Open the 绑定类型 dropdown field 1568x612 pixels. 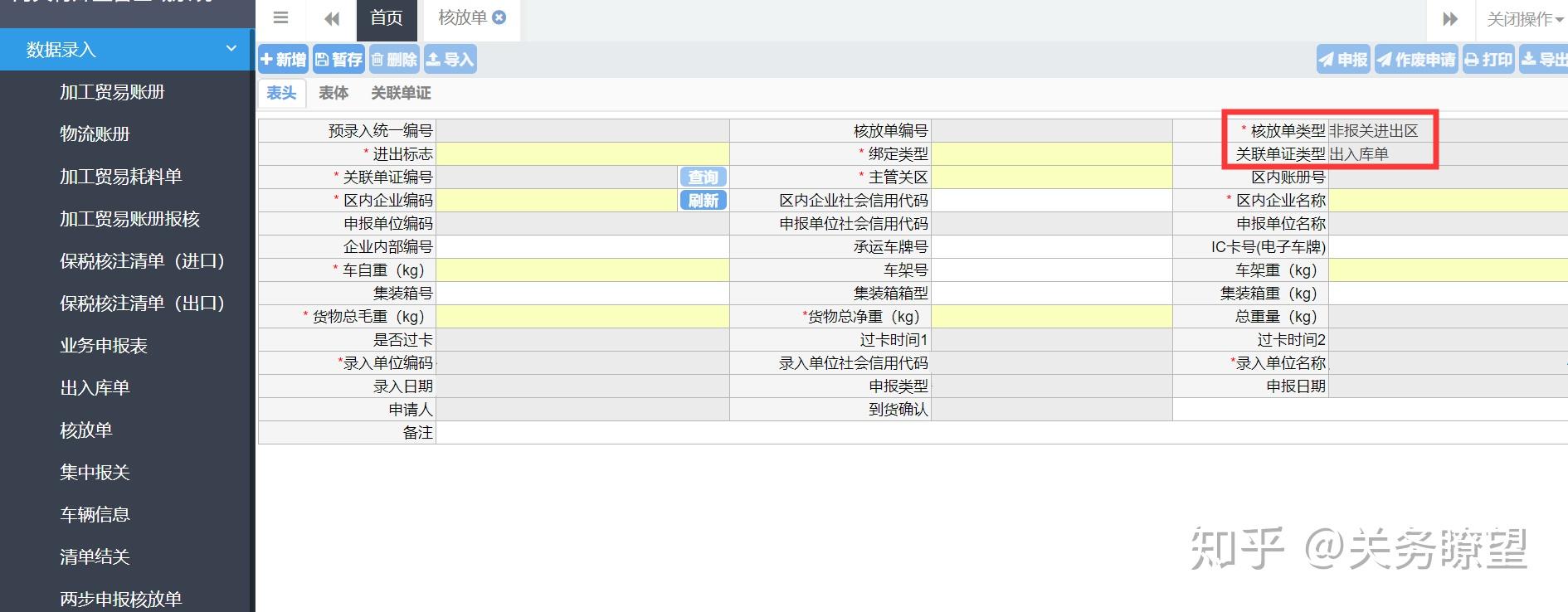pyautogui.click(x=1052, y=154)
